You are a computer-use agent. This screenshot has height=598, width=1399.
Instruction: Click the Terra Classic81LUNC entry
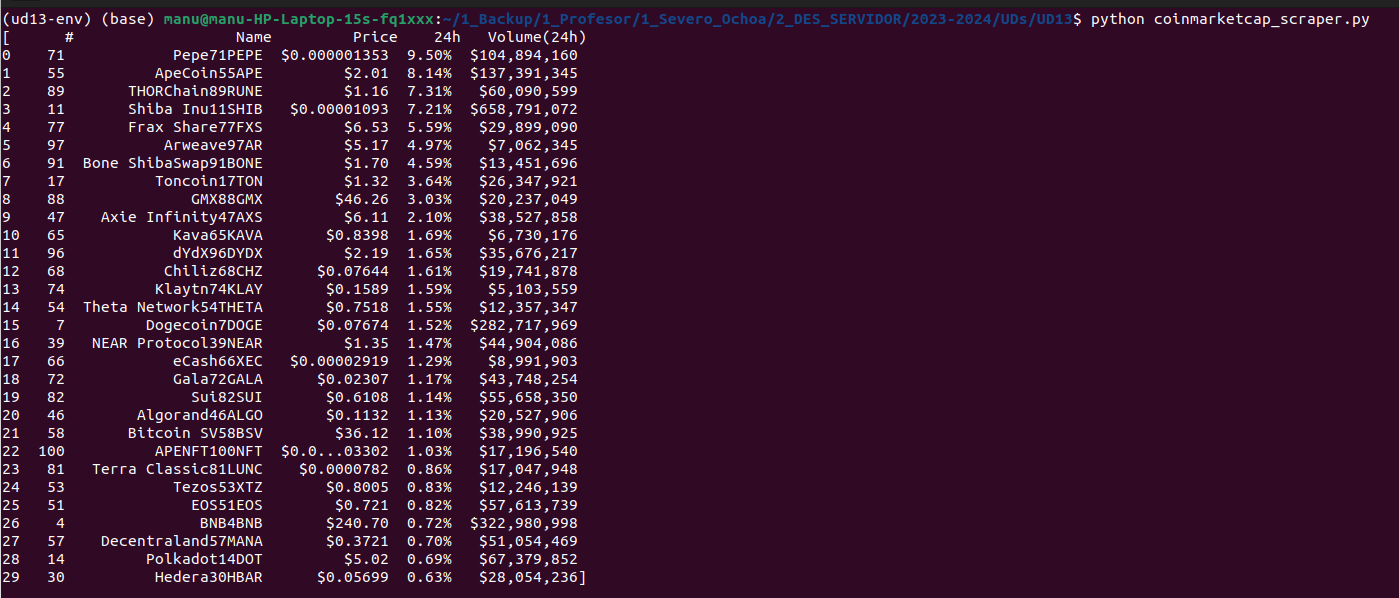(x=177, y=469)
